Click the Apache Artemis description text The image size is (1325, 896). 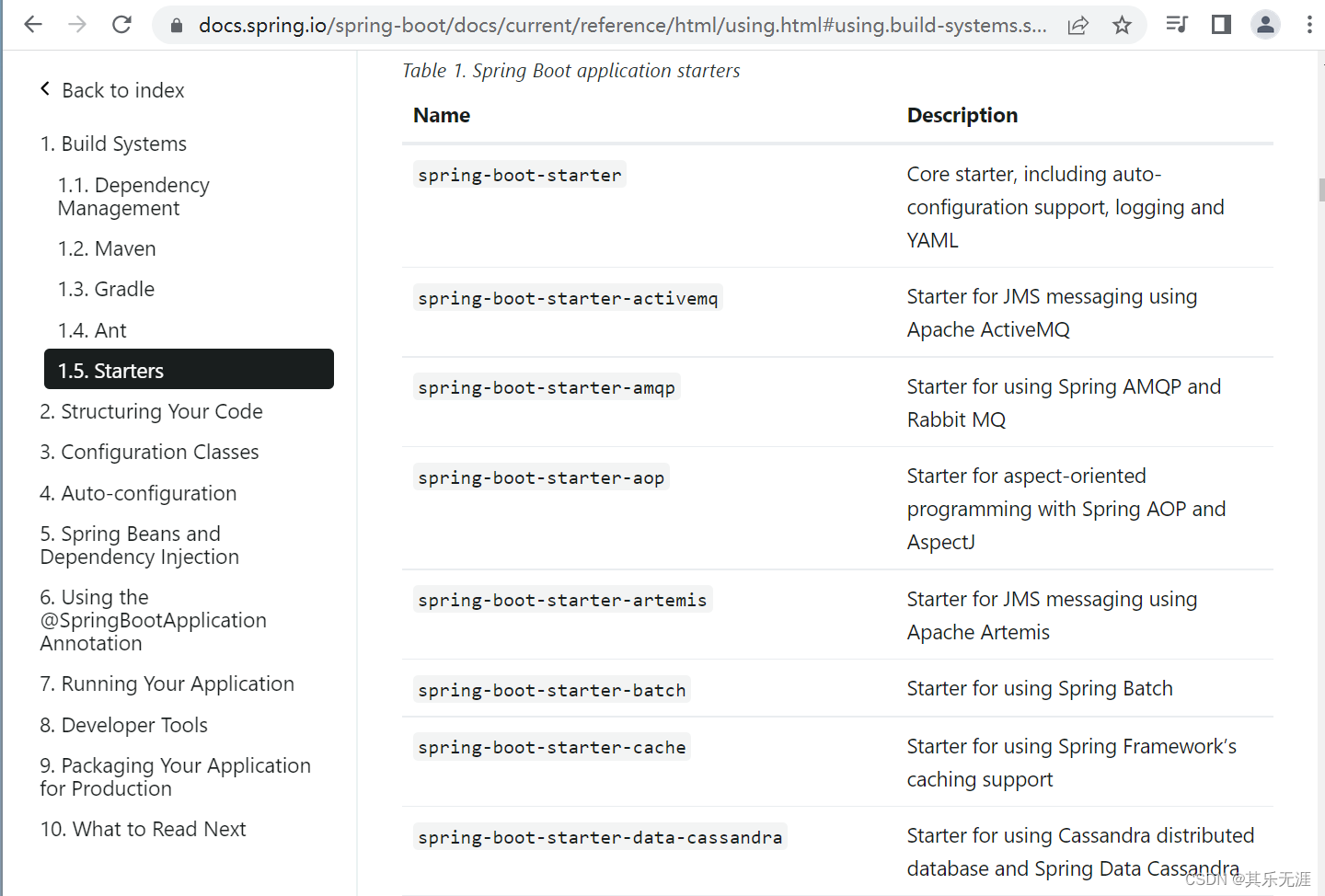click(x=1053, y=615)
